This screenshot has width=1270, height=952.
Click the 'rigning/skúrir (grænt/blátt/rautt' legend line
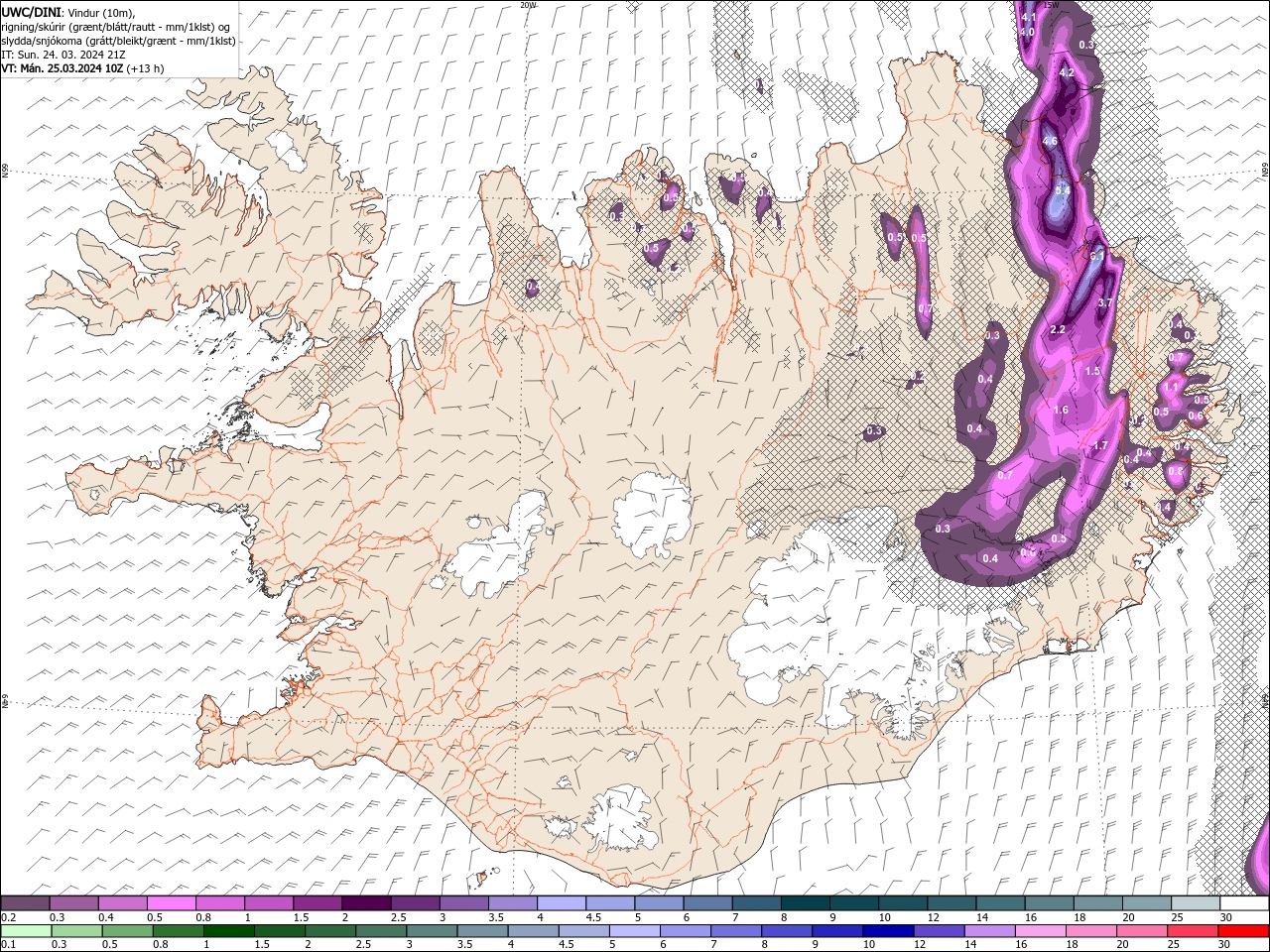point(117,27)
